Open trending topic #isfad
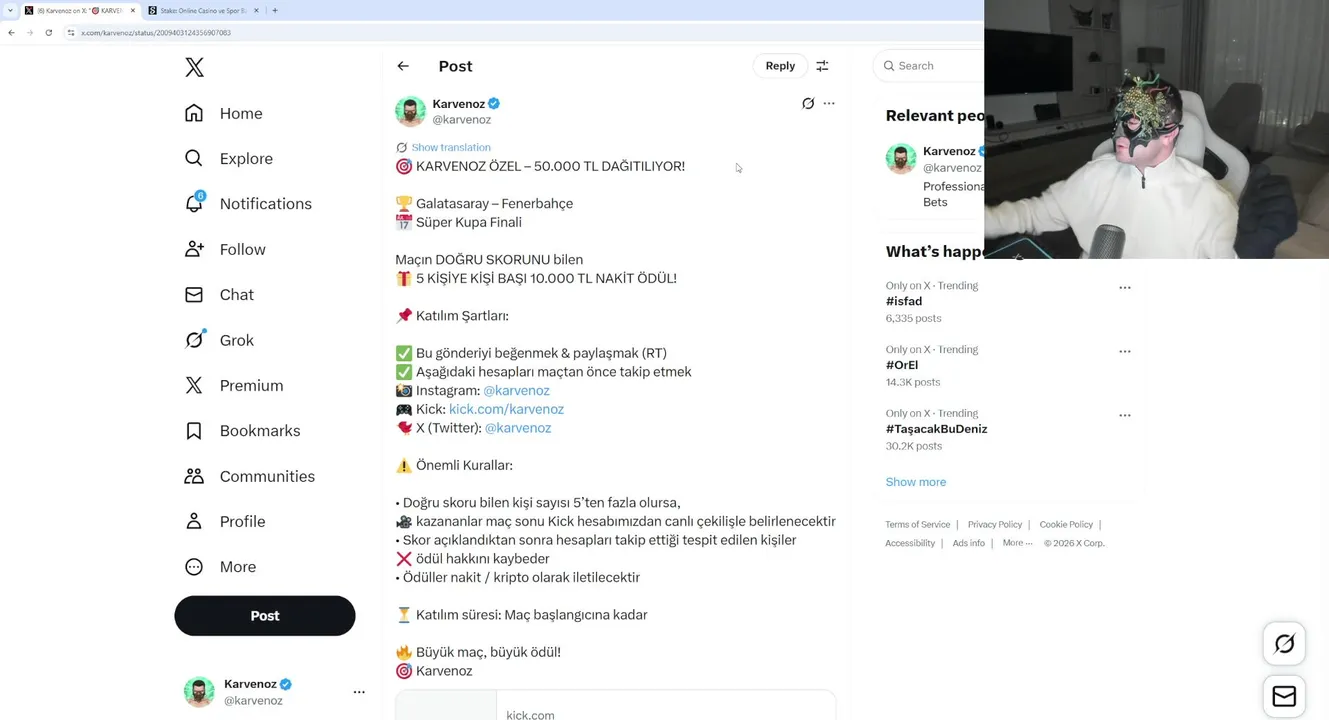Screen dimensions: 1329x720 click(x=904, y=301)
